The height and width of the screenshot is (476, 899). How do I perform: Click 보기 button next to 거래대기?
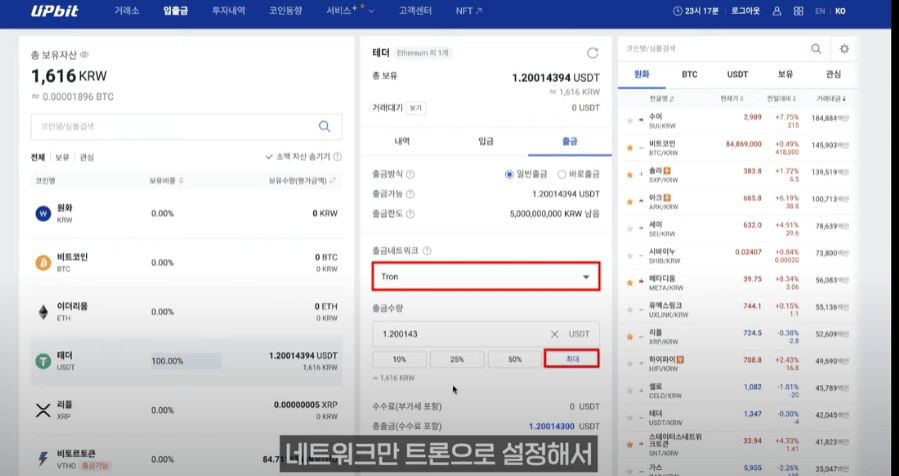pos(416,108)
